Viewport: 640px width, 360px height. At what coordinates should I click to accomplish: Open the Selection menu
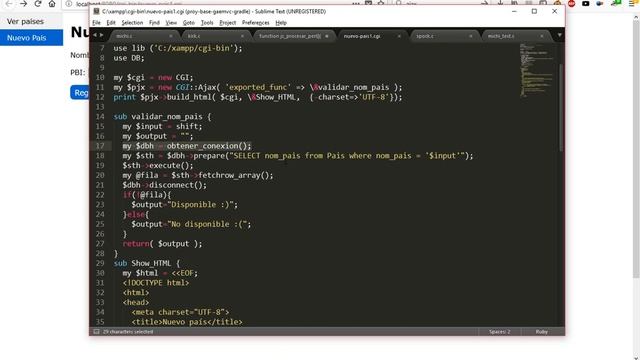pyautogui.click(x=132, y=23)
